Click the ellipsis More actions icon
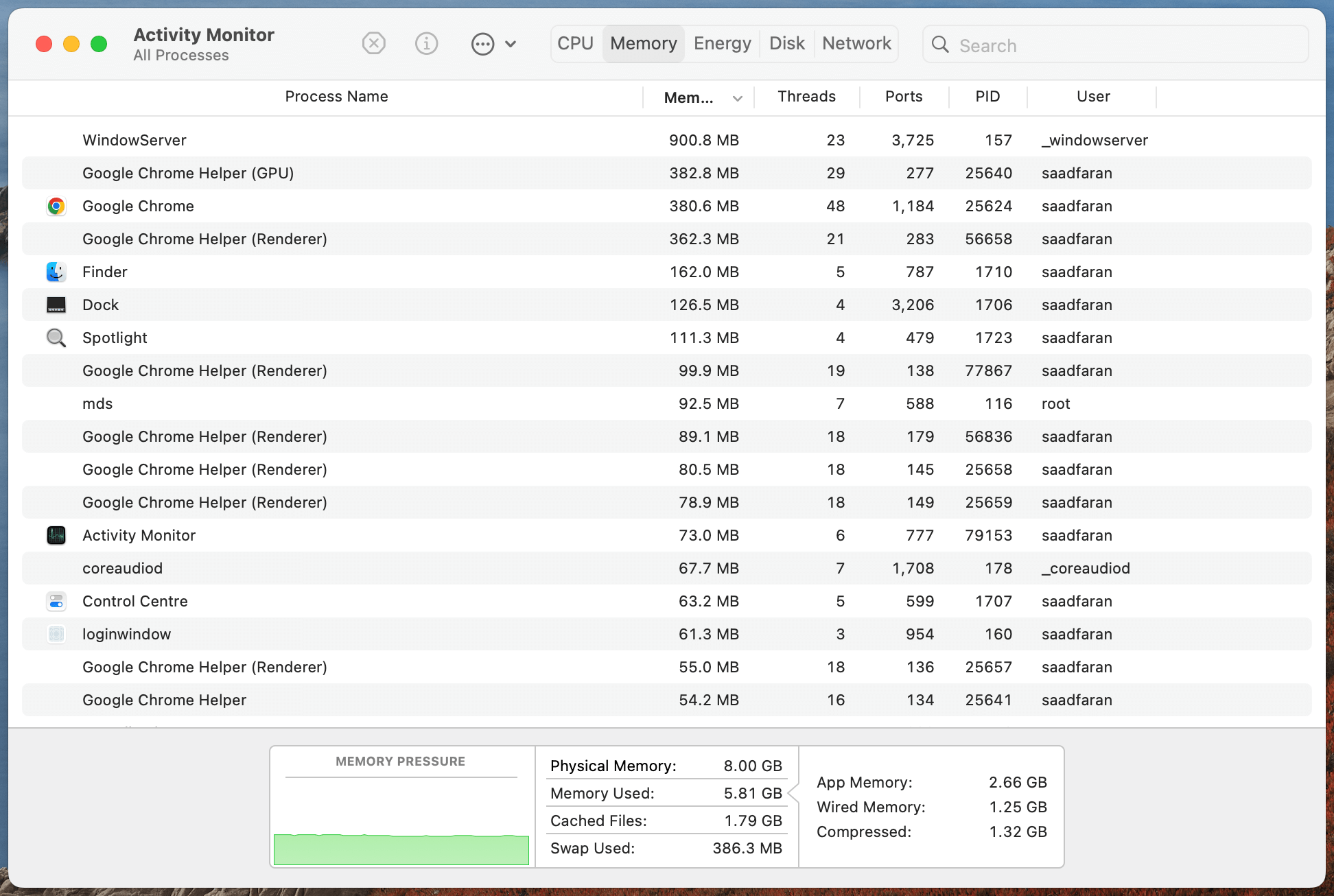Viewport: 1334px width, 896px height. pyautogui.click(x=482, y=44)
